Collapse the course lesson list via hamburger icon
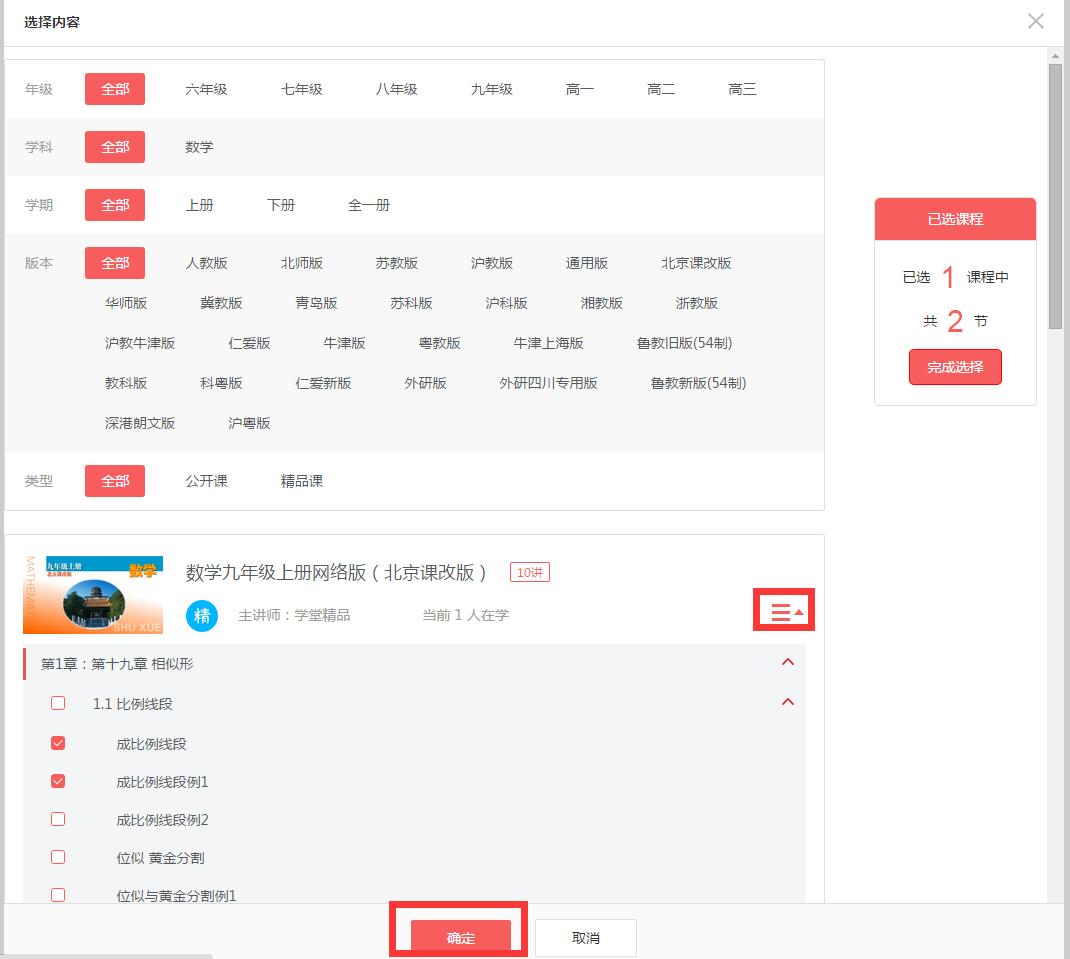The width and height of the screenshot is (1070, 959). click(x=783, y=609)
